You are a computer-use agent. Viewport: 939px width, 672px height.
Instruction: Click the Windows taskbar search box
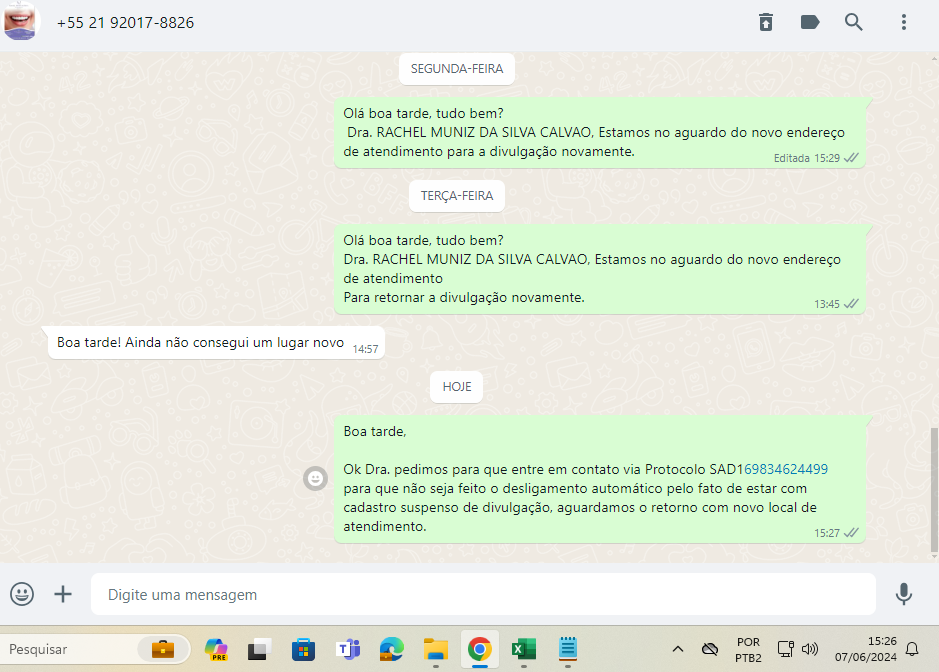coord(96,649)
